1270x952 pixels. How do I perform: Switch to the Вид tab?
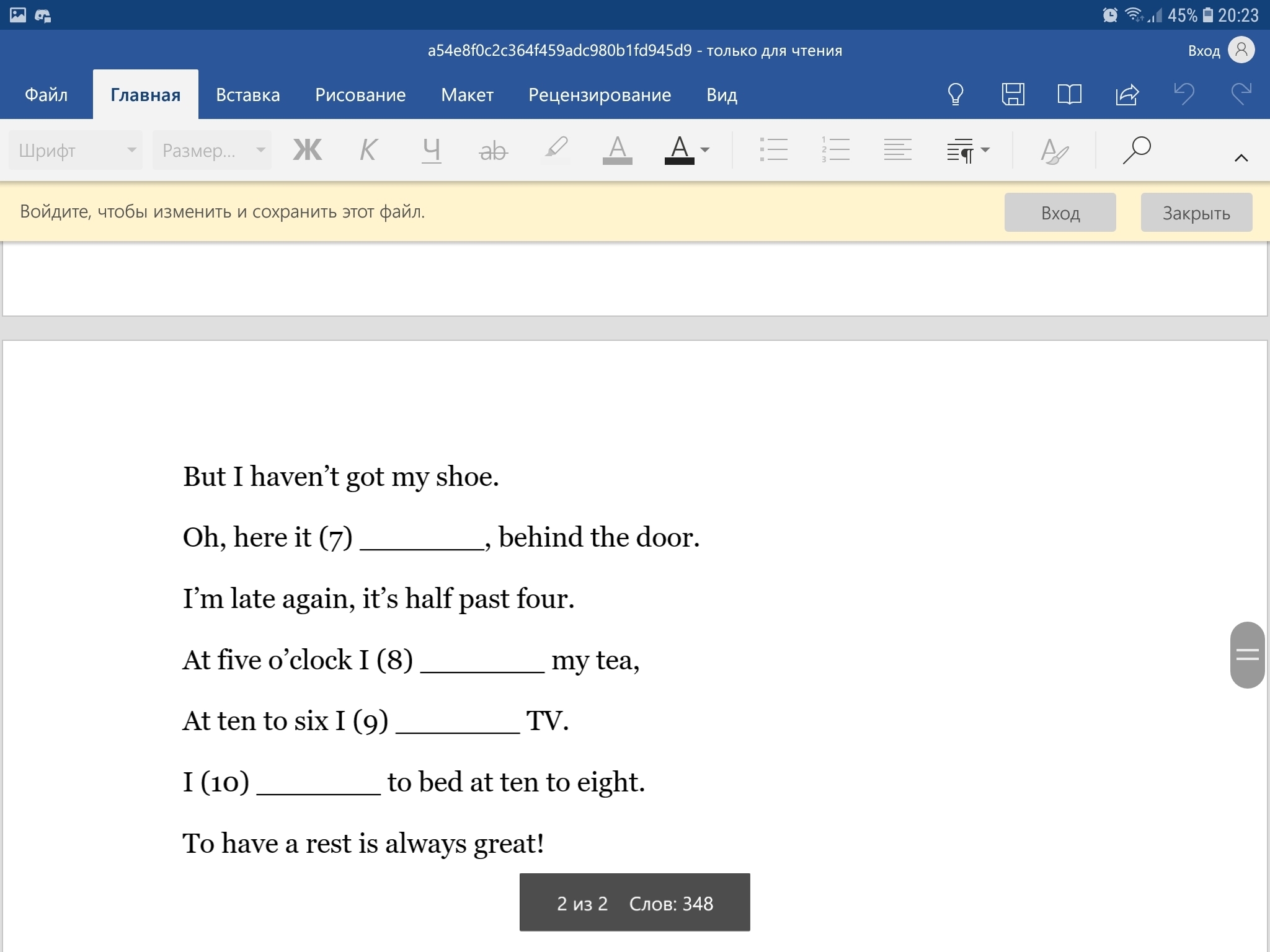click(722, 95)
